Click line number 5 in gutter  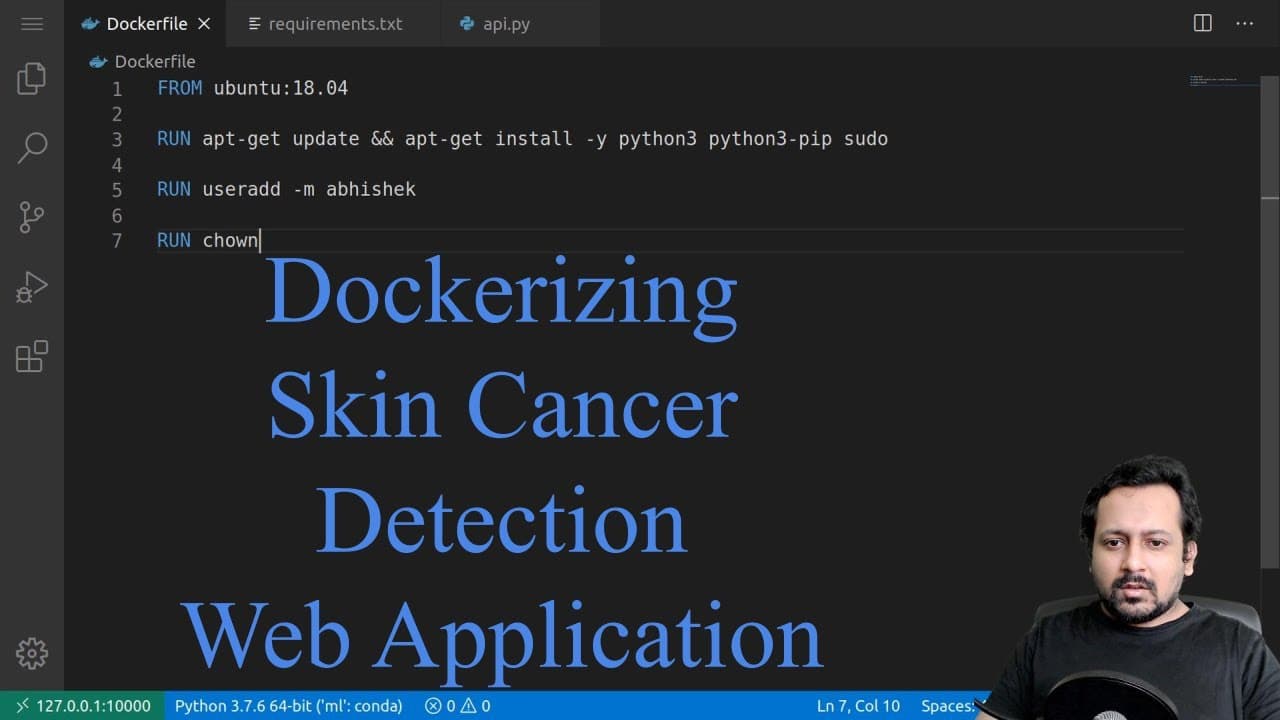coord(117,190)
